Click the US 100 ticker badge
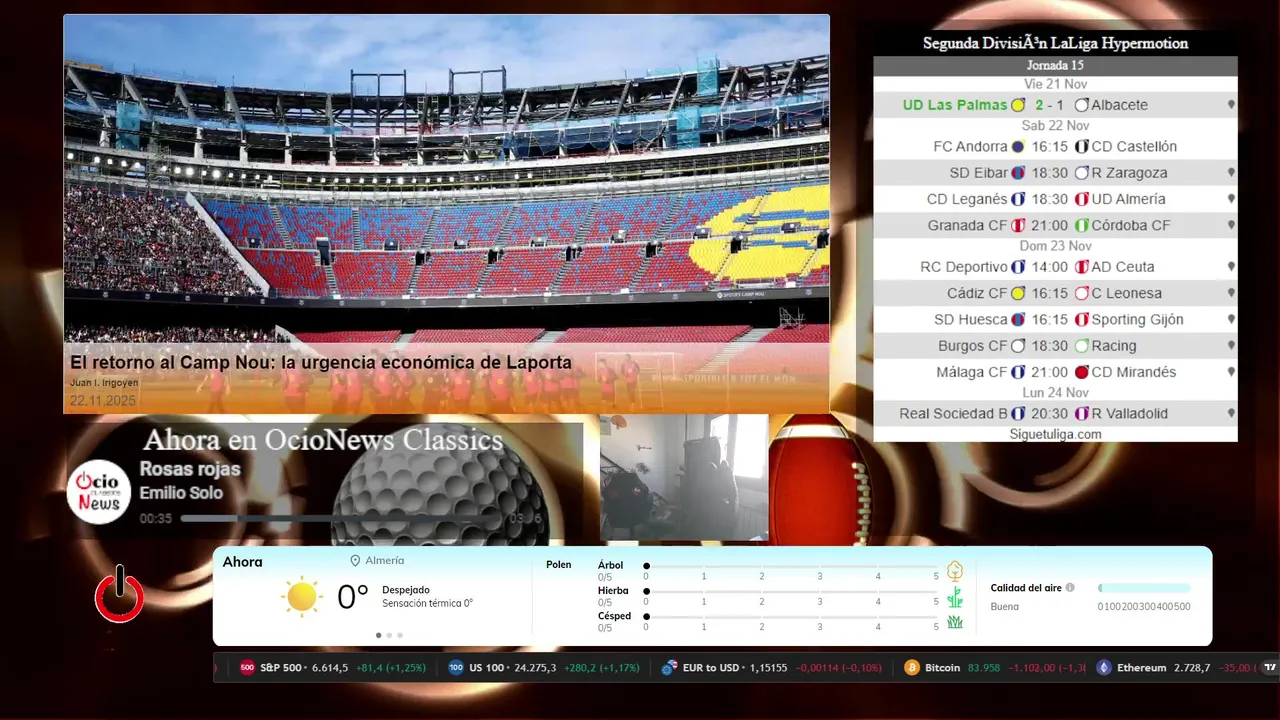The height and width of the screenshot is (720, 1280). (456, 667)
